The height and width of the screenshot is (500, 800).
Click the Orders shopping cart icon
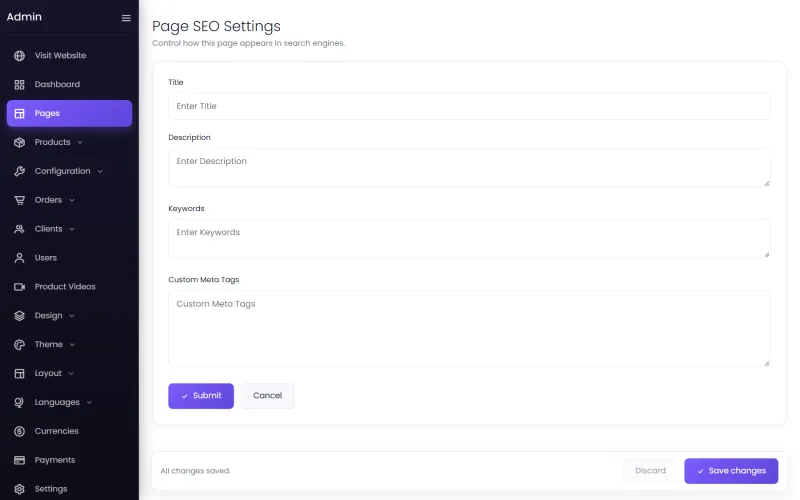pyautogui.click(x=19, y=200)
